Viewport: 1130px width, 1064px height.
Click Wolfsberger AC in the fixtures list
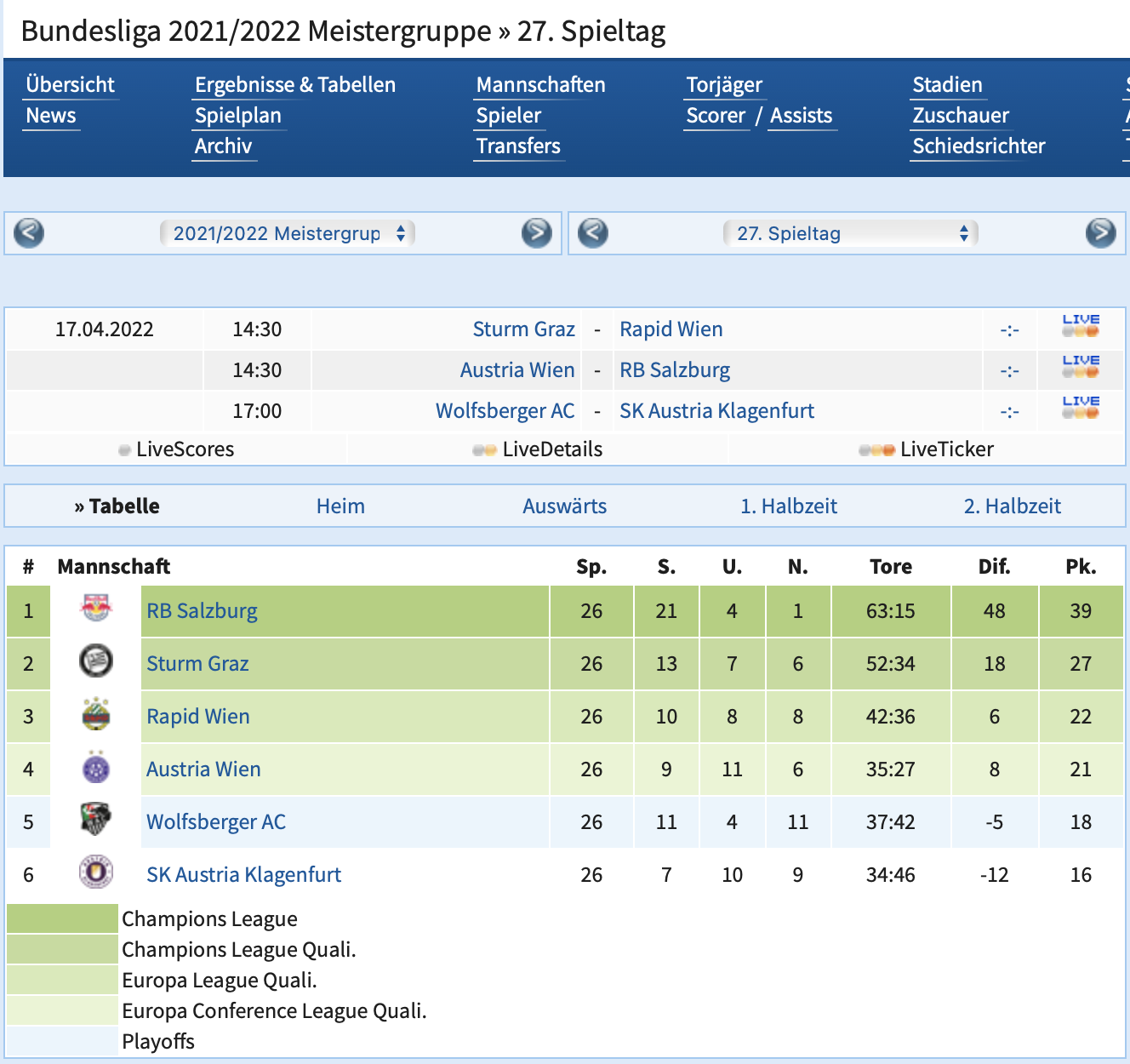click(505, 411)
